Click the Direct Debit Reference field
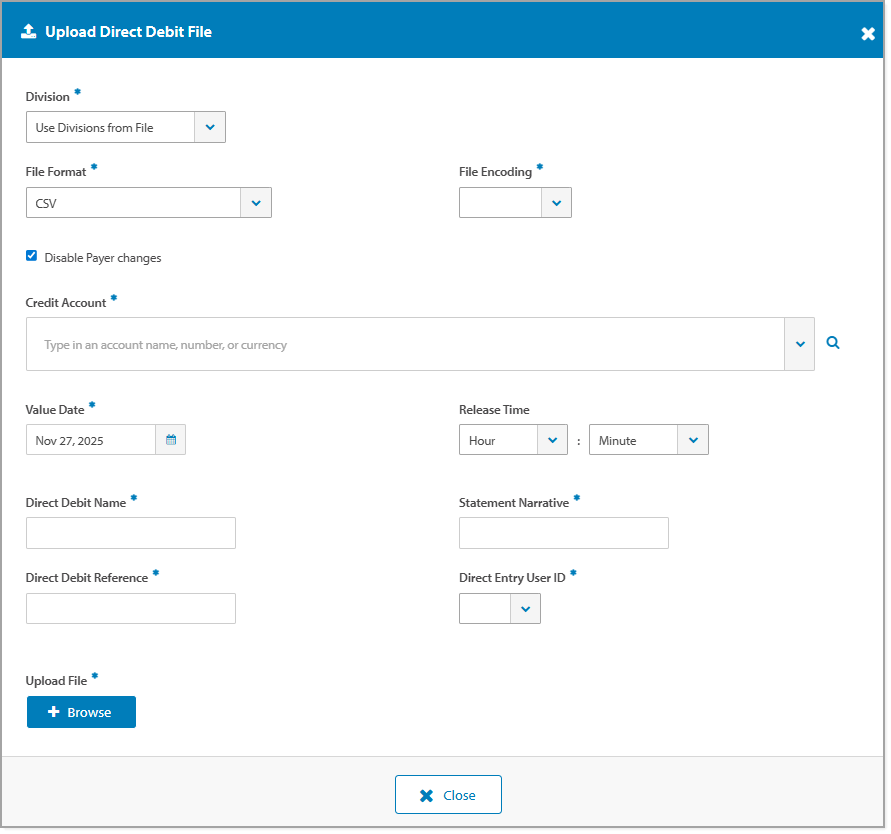 click(130, 608)
